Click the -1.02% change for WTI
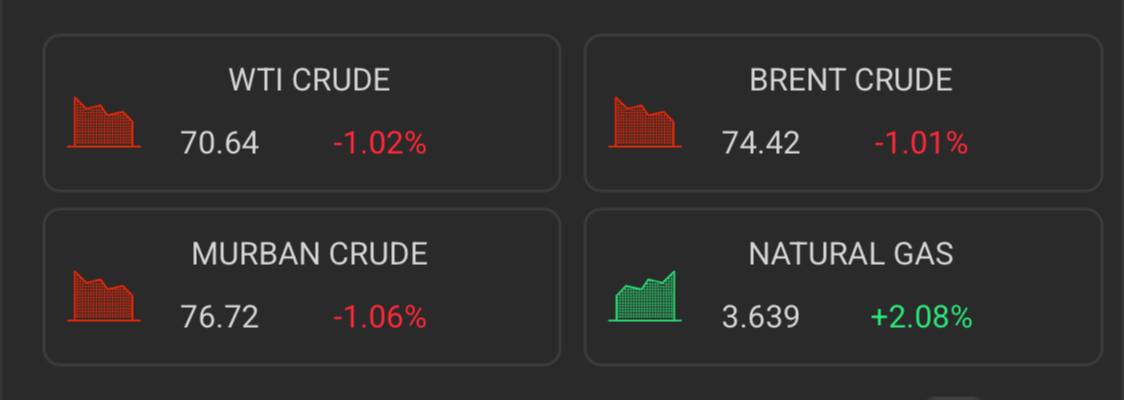 coord(380,143)
